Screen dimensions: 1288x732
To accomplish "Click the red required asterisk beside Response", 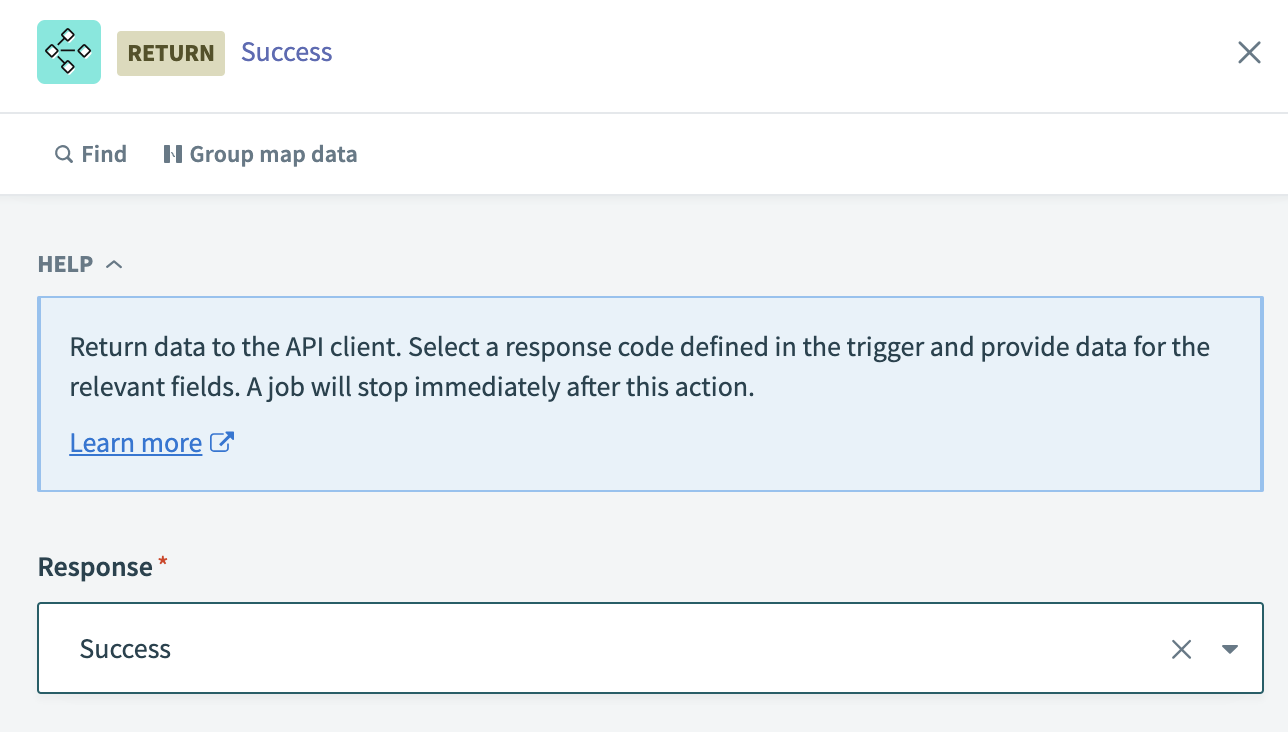I will pos(163,558).
